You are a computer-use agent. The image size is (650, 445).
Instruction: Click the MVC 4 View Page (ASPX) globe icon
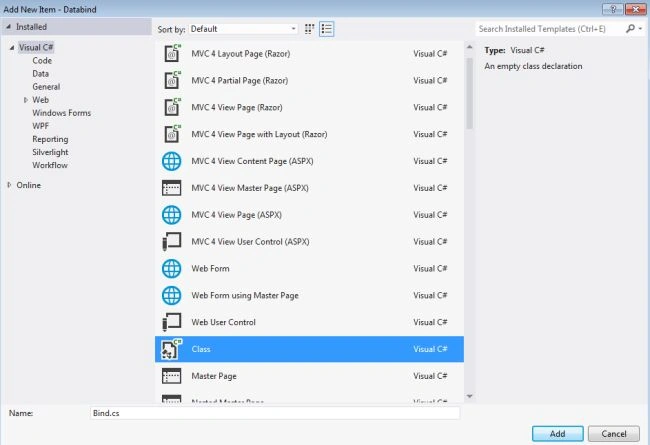(x=172, y=215)
